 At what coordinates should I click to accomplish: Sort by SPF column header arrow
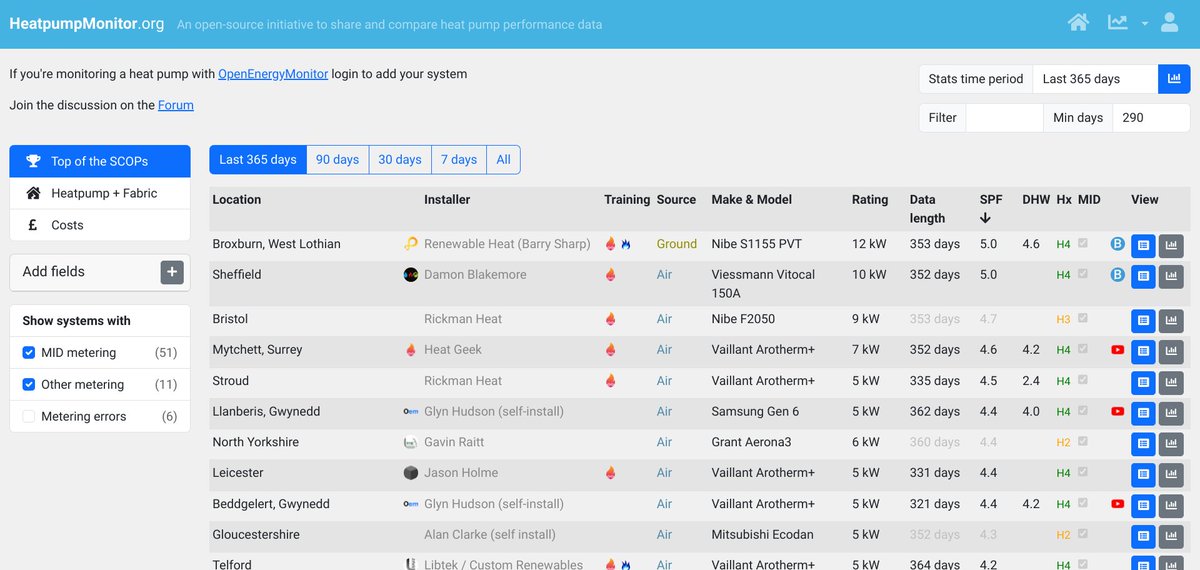pyautogui.click(x=985, y=218)
